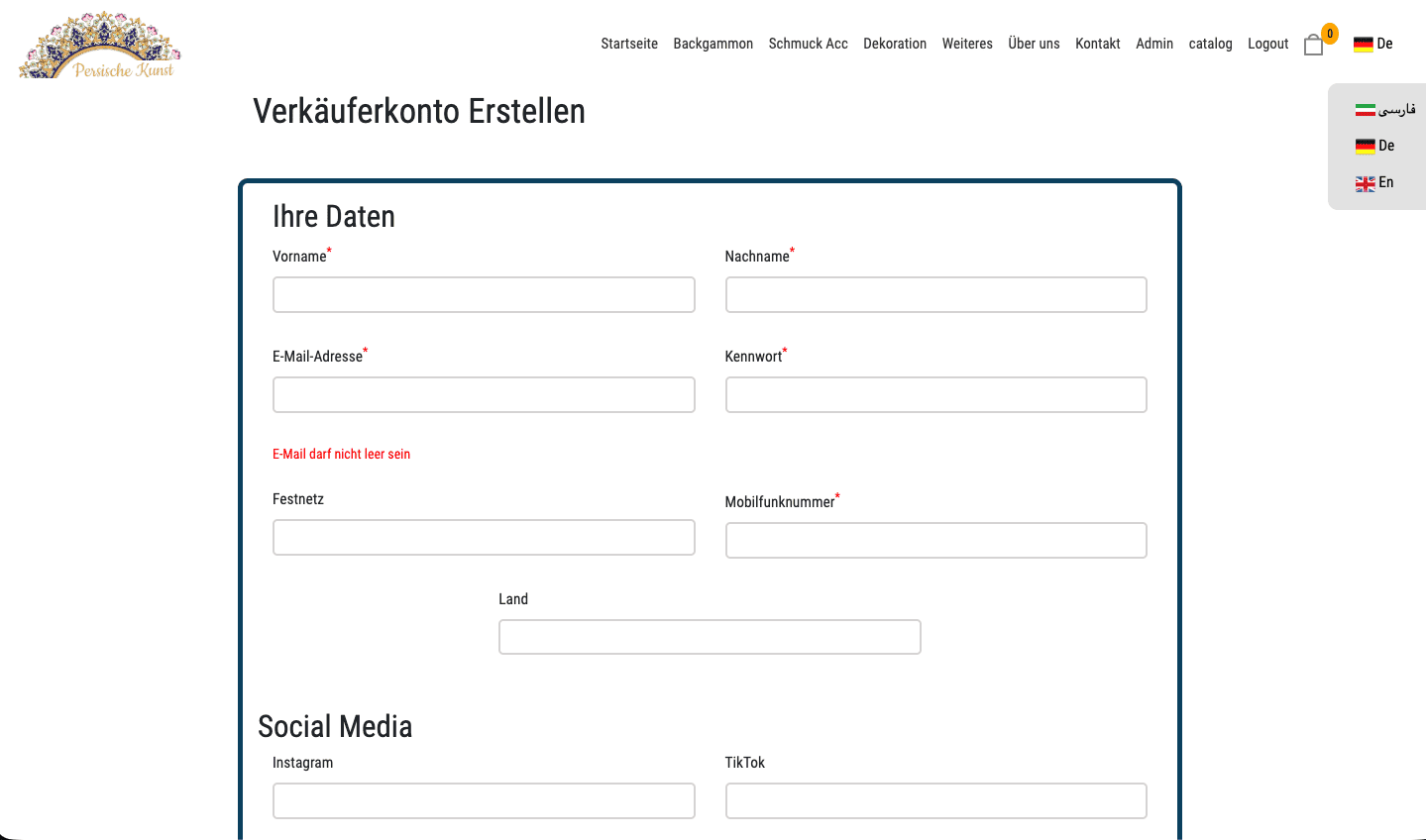Open the Kontakt page
The image size is (1426, 840).
coord(1098,44)
